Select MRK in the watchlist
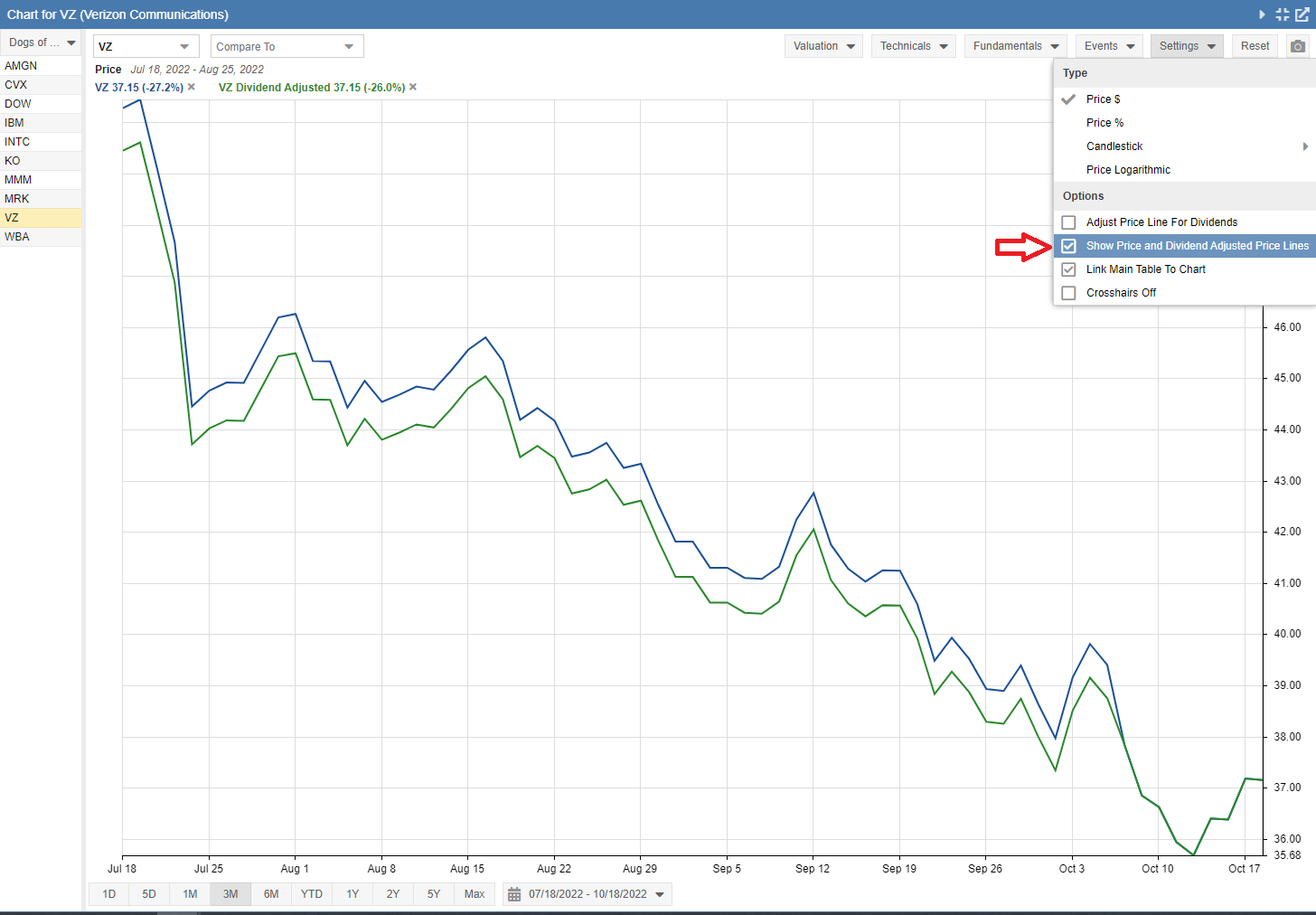This screenshot has height=915, width=1316. (x=41, y=199)
